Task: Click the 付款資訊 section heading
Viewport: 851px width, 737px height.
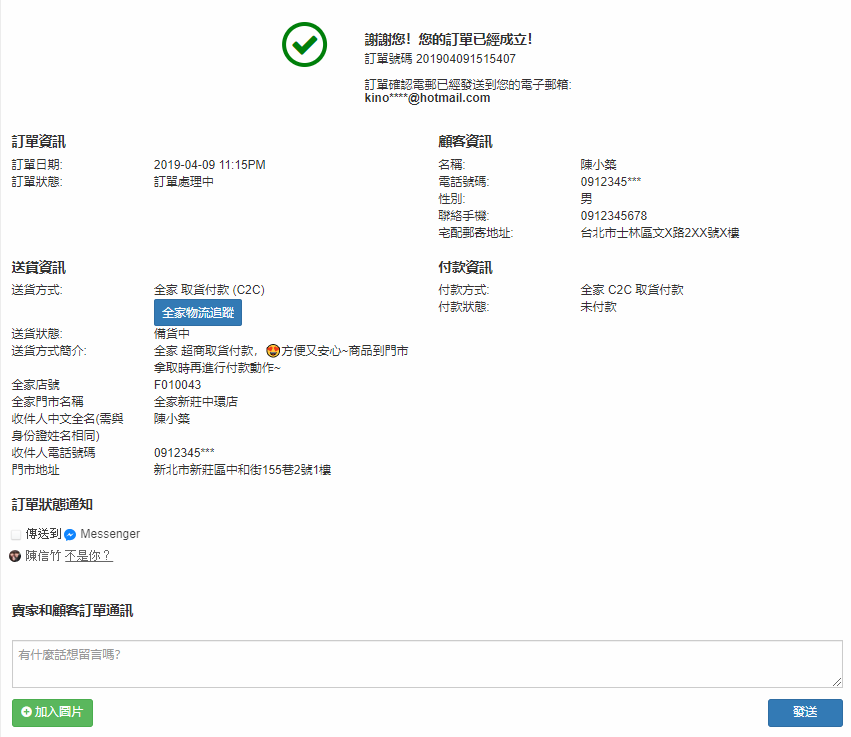Action: click(465, 268)
